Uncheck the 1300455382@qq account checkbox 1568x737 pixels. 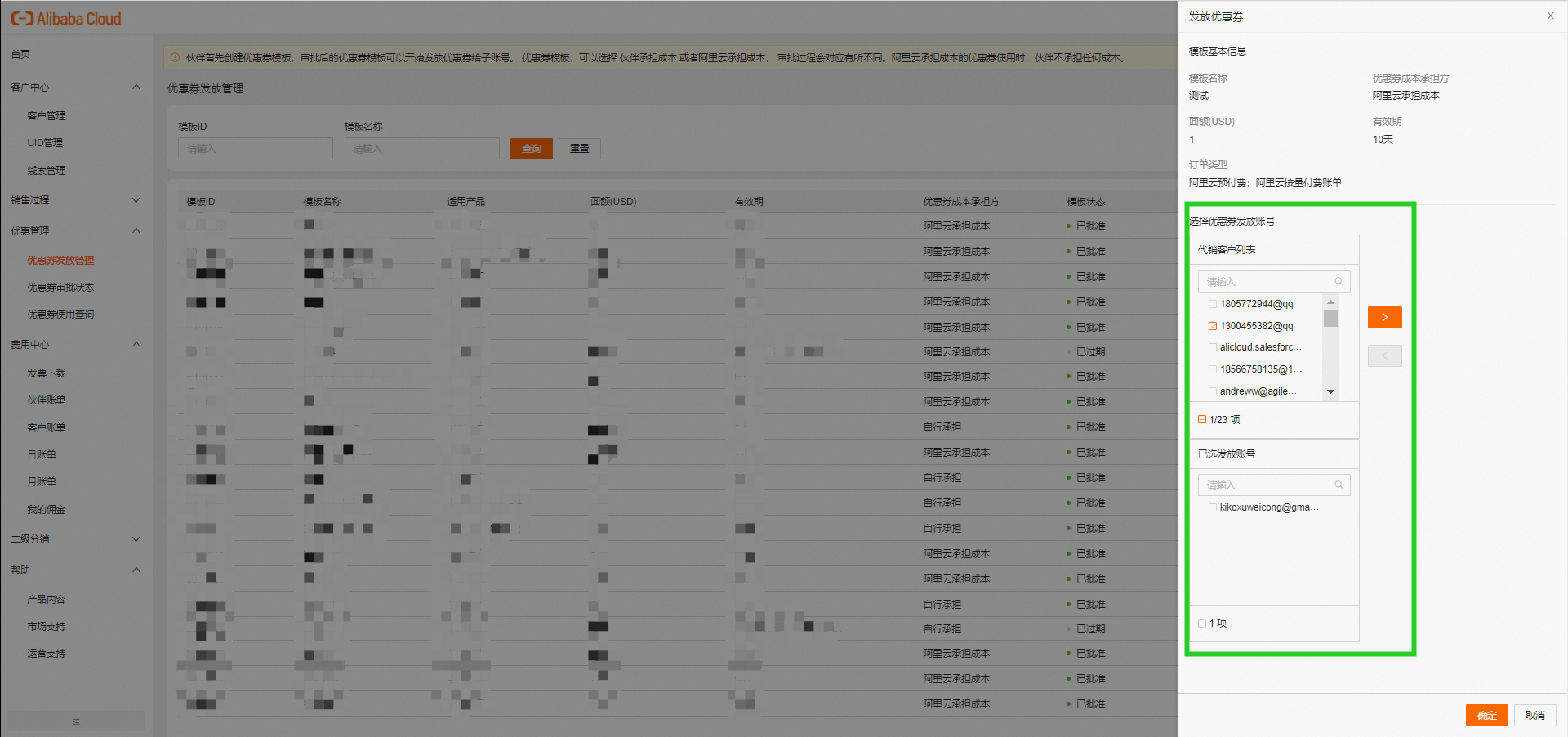[x=1213, y=326]
